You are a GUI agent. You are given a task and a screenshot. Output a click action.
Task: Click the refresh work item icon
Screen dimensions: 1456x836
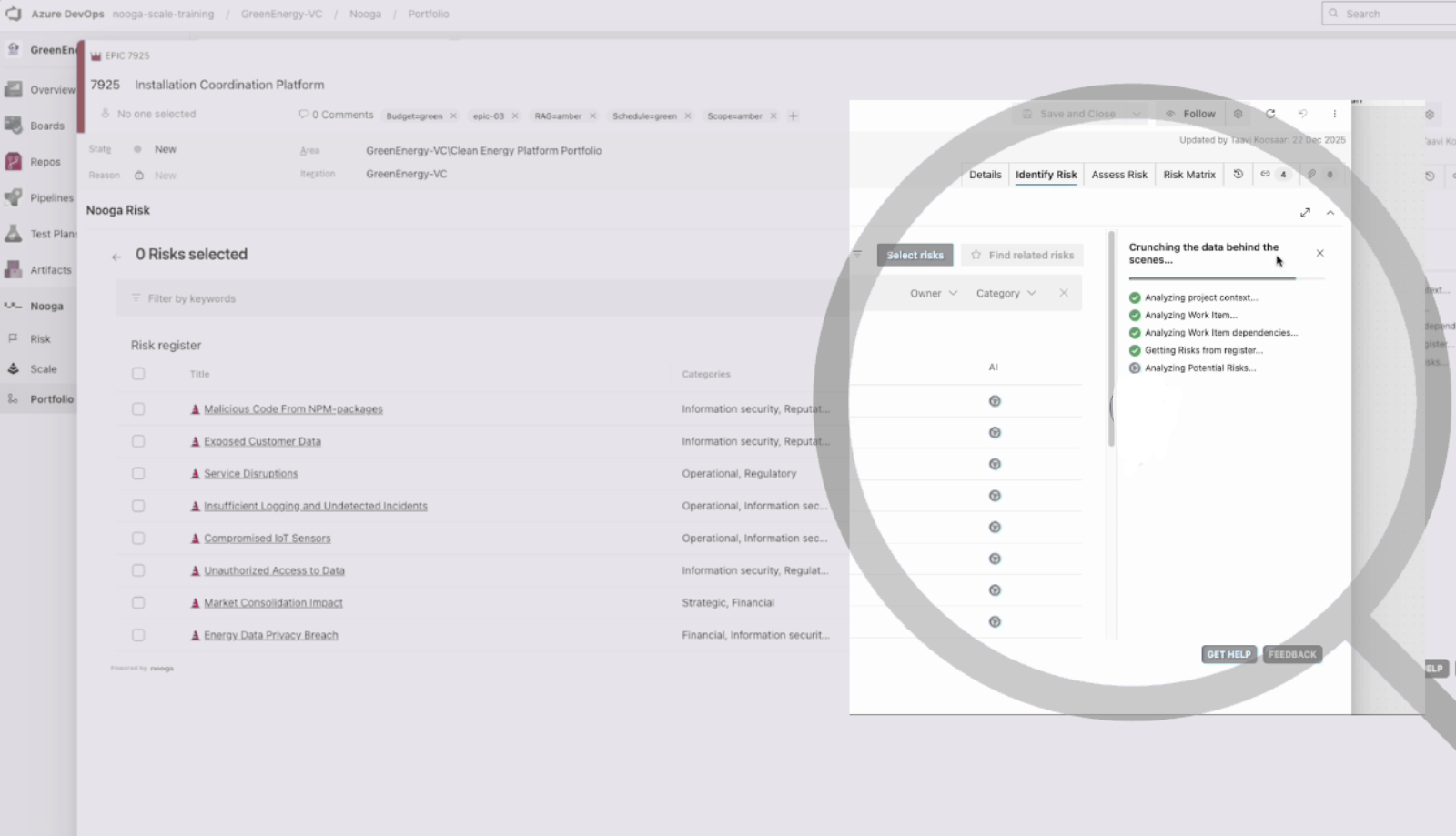[x=1270, y=114]
